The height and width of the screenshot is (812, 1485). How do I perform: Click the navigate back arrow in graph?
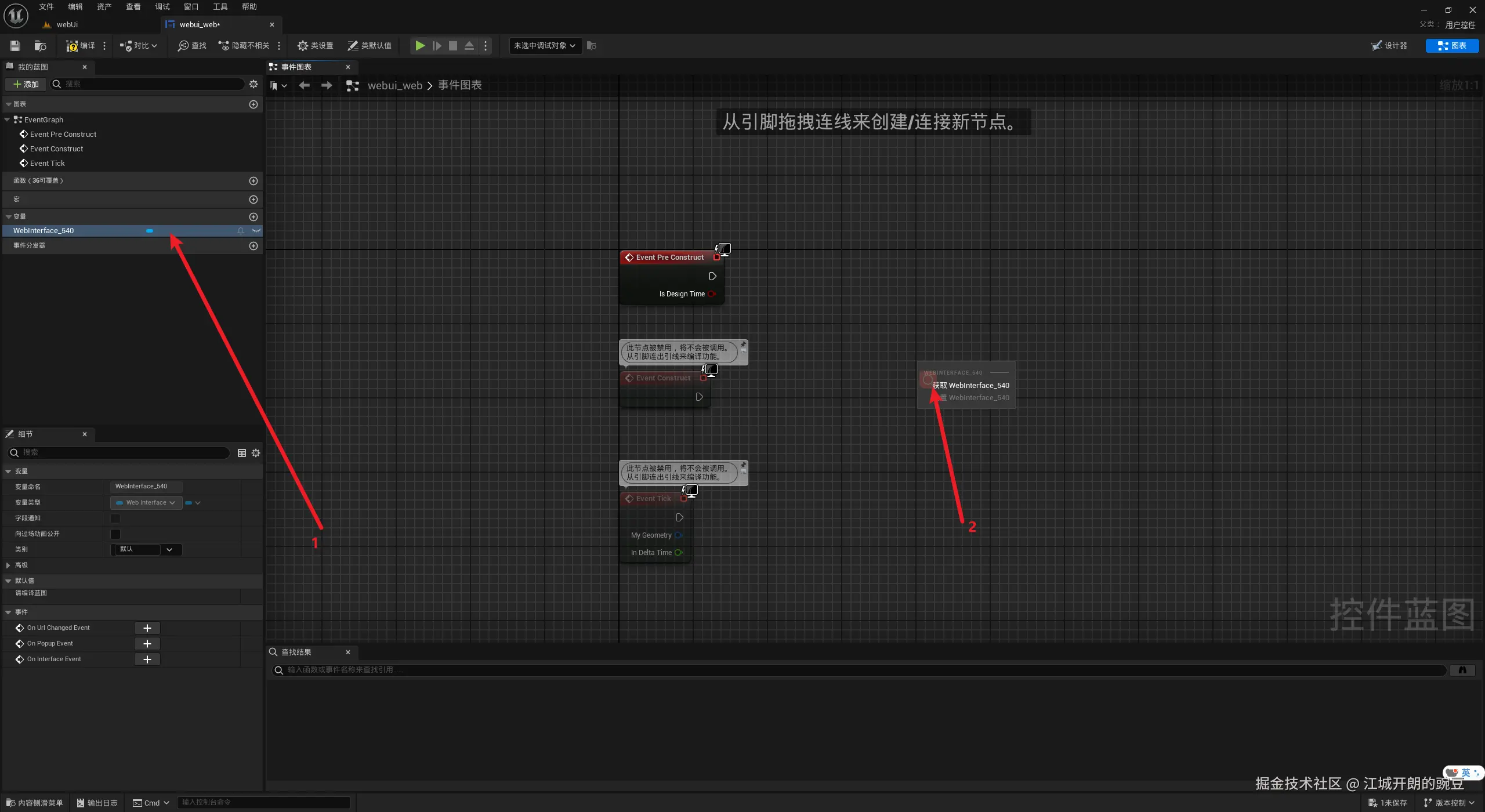pos(304,85)
